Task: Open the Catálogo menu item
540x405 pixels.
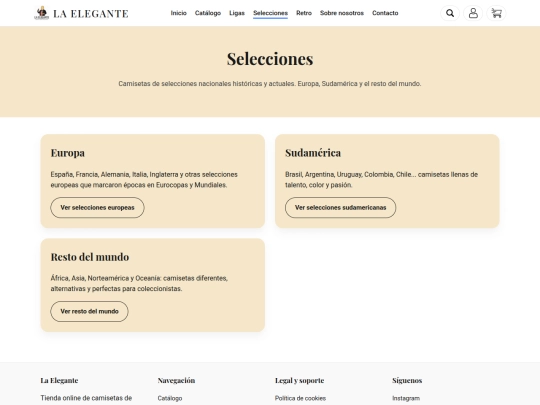Action: [x=208, y=13]
